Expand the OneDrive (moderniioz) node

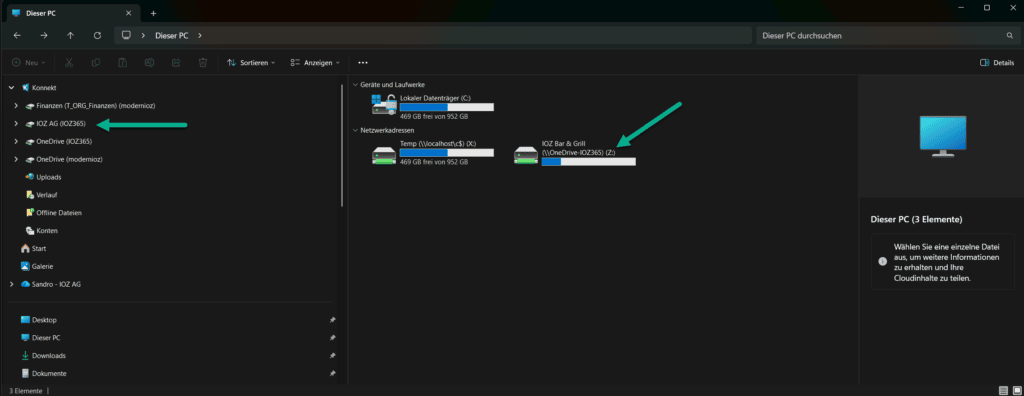(x=16, y=159)
